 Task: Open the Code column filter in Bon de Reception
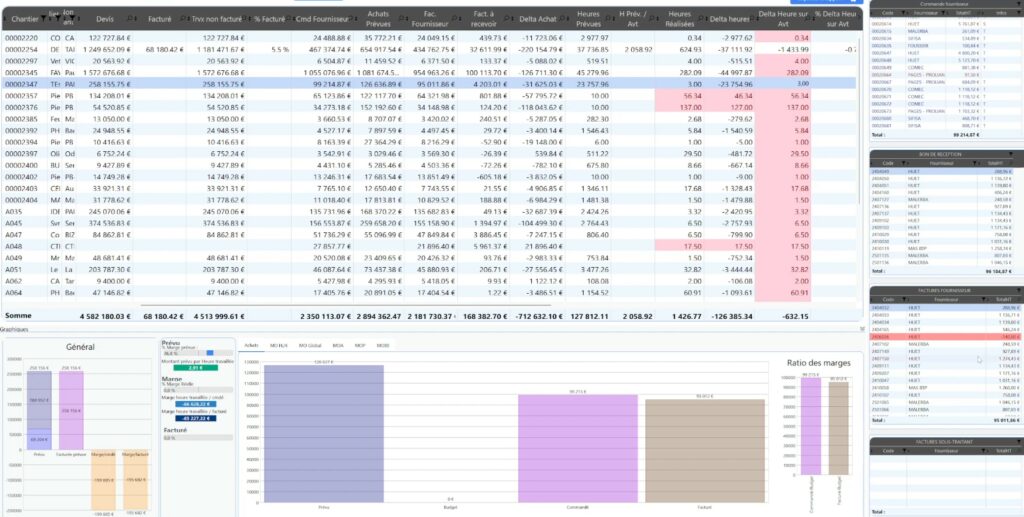903,165
